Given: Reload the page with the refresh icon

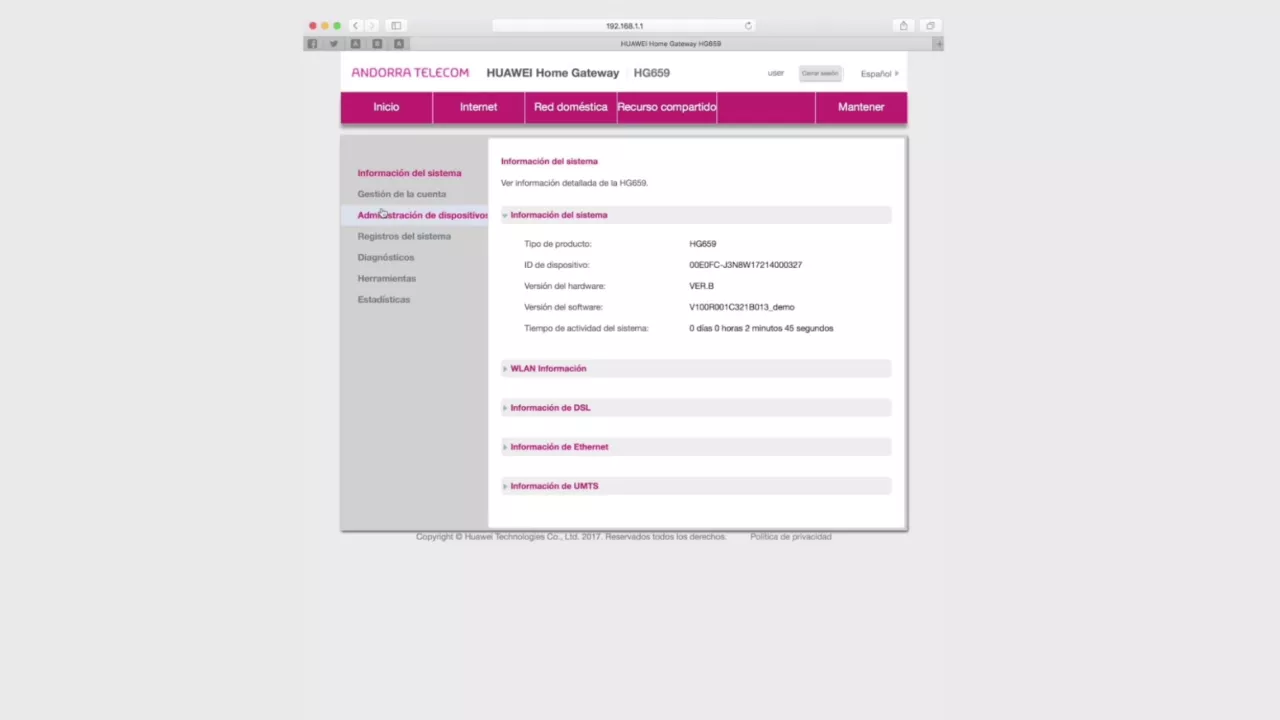Looking at the screenshot, I should coord(748,26).
